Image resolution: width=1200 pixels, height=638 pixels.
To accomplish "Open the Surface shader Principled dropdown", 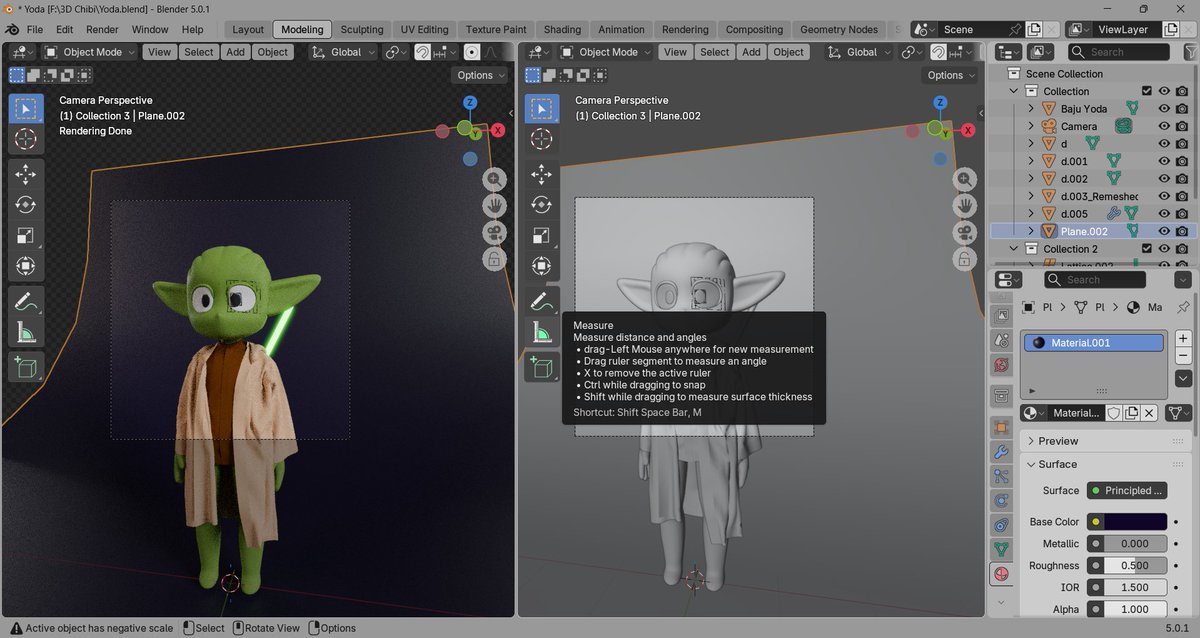I will 1127,491.
